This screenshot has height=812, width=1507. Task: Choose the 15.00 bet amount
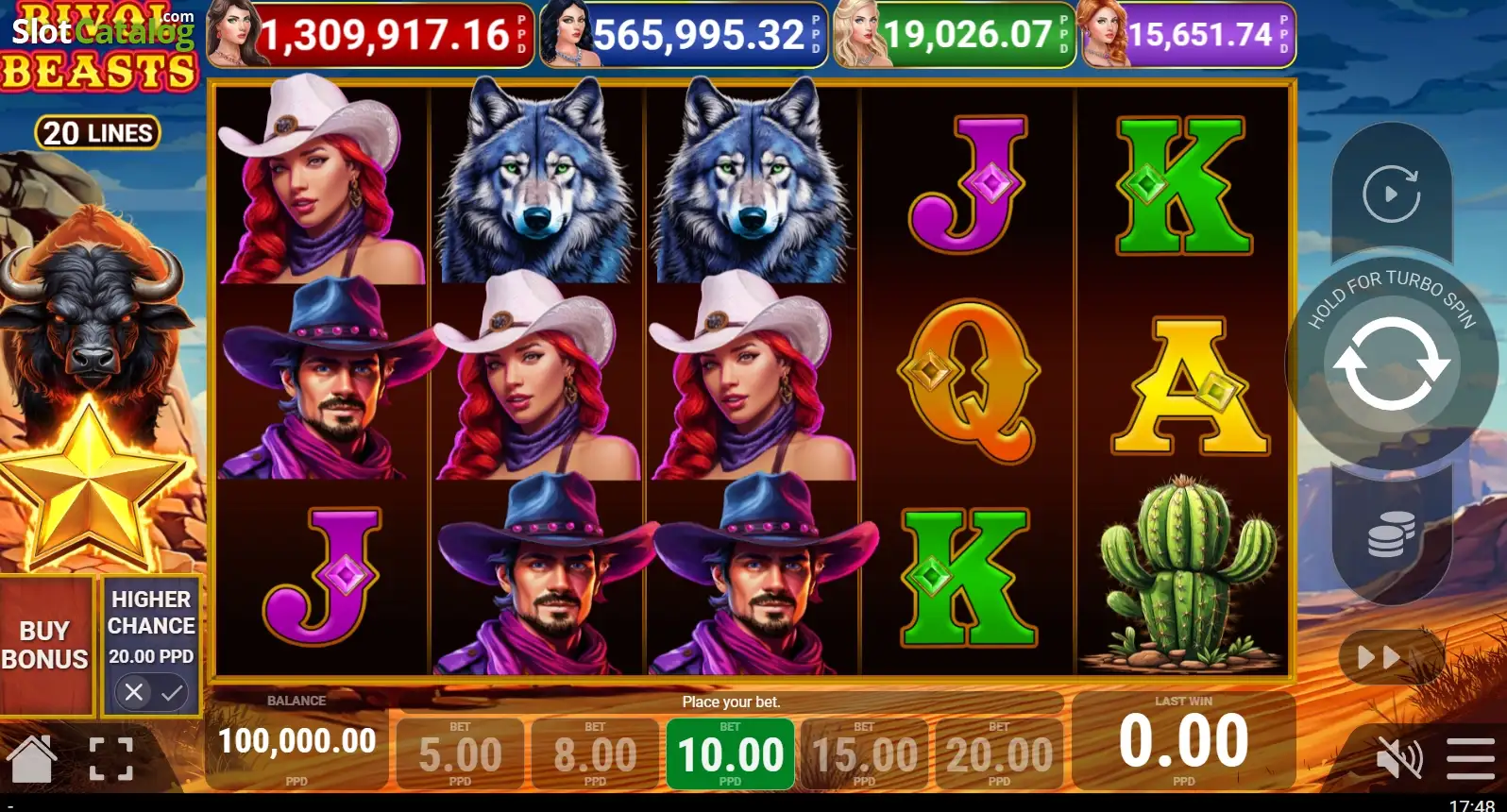864,753
